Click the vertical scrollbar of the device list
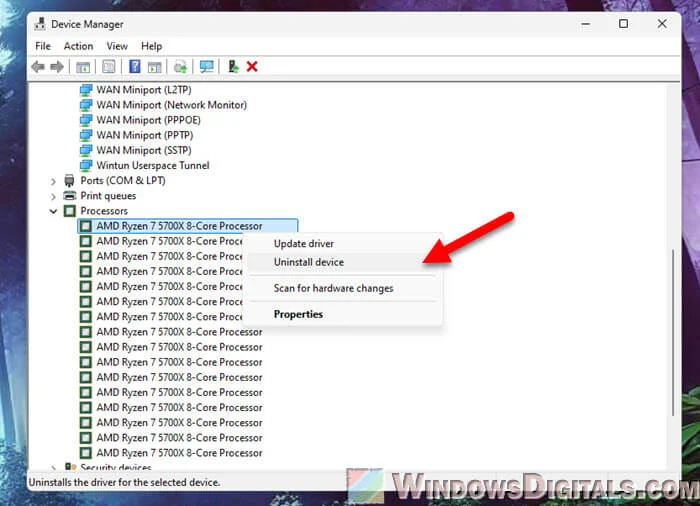 click(x=673, y=333)
